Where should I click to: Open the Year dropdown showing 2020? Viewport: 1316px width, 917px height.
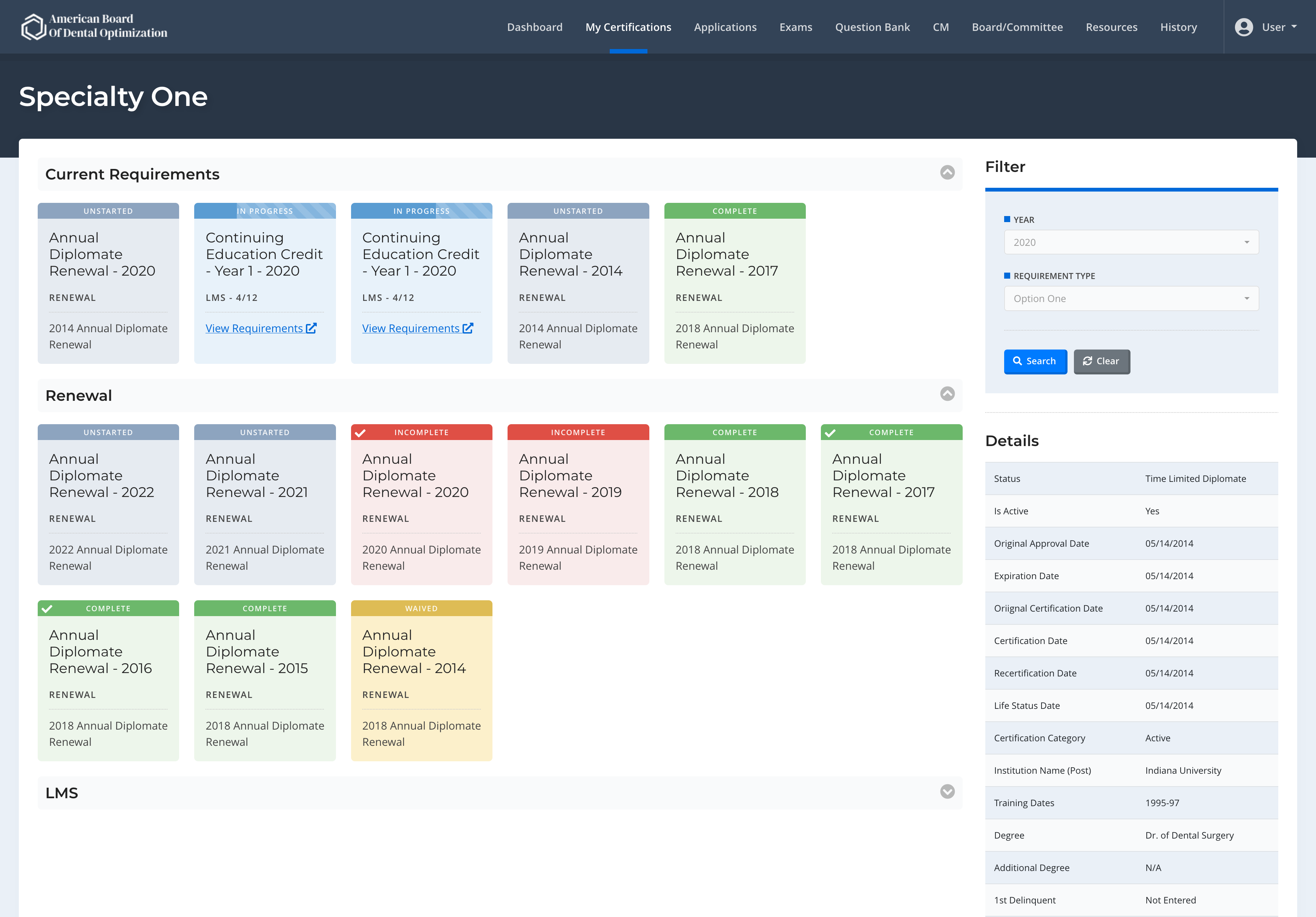[x=1131, y=242]
